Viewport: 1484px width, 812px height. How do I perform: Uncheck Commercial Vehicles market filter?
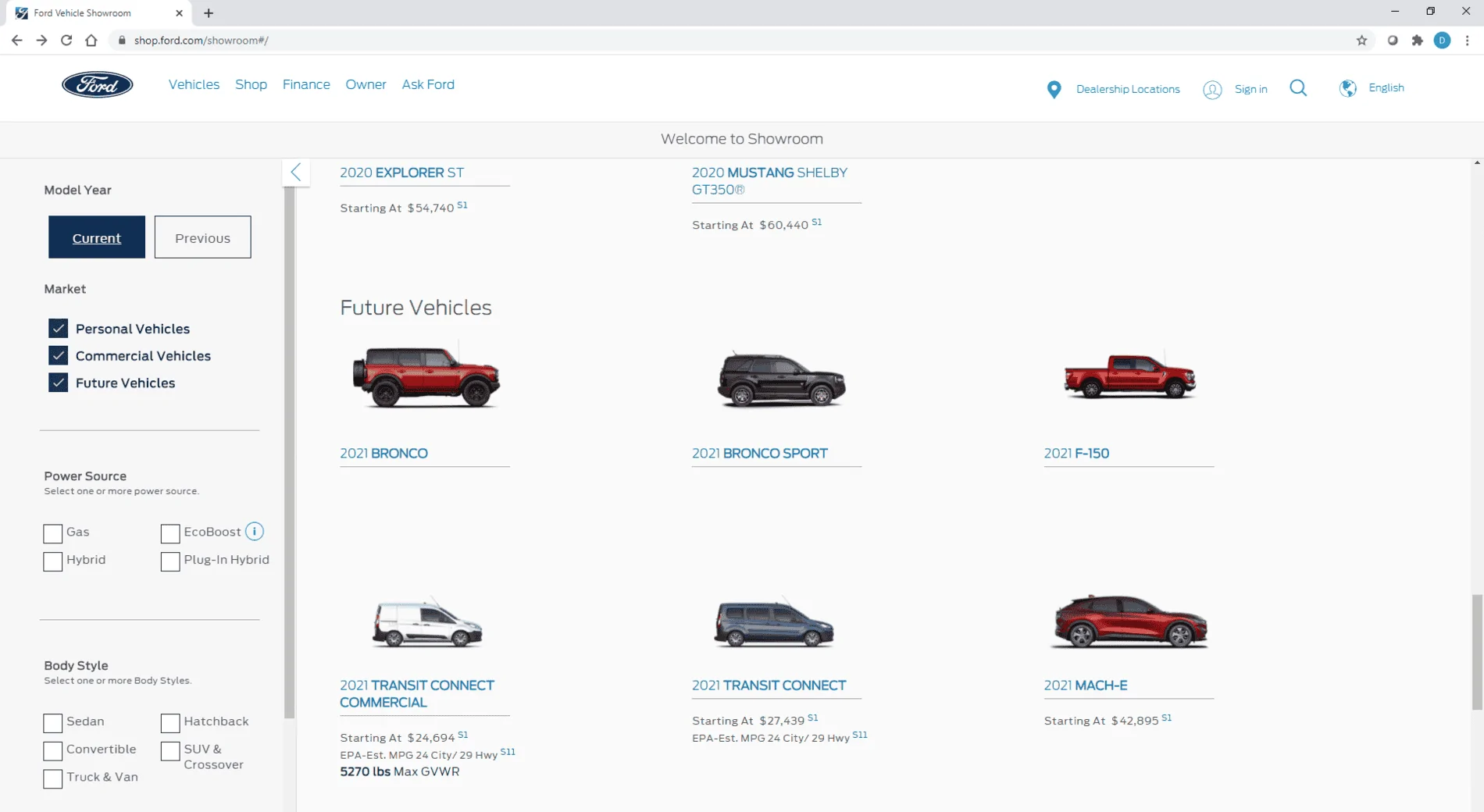tap(58, 355)
